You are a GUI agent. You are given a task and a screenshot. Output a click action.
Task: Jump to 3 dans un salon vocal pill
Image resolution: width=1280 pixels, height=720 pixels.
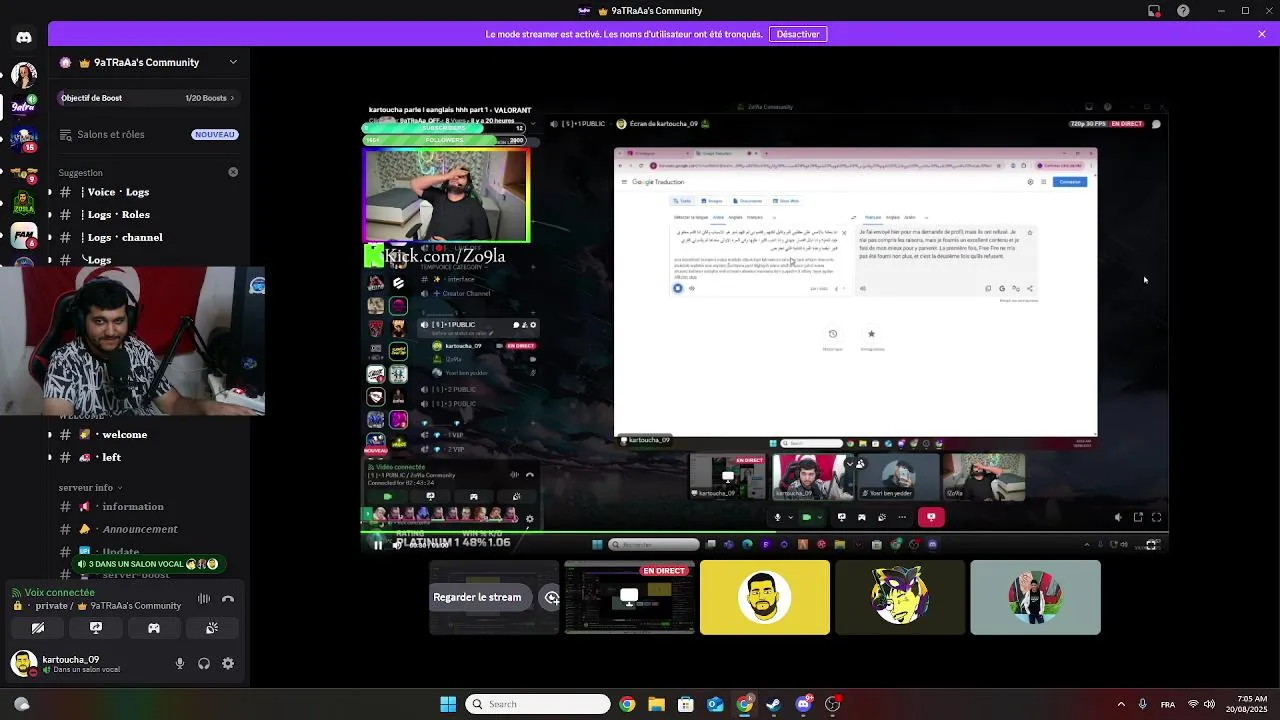tap(150, 564)
